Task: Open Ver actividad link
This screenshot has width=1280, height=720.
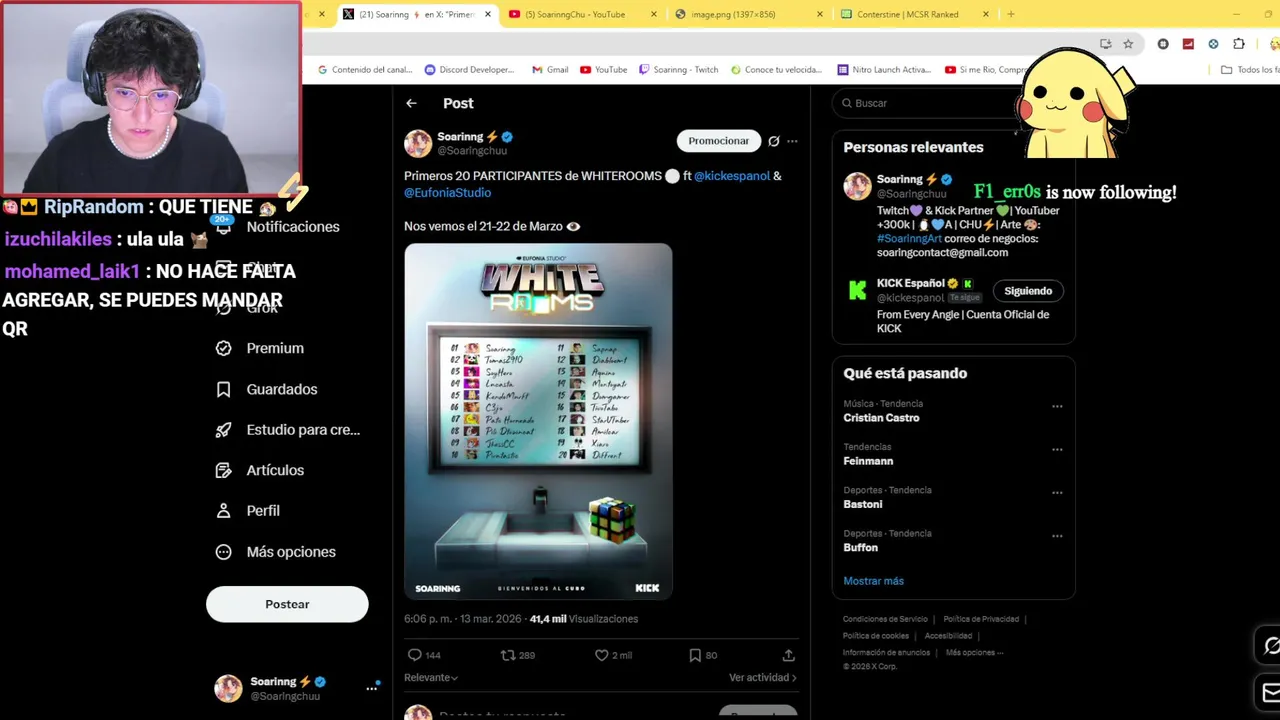Action: pos(763,678)
